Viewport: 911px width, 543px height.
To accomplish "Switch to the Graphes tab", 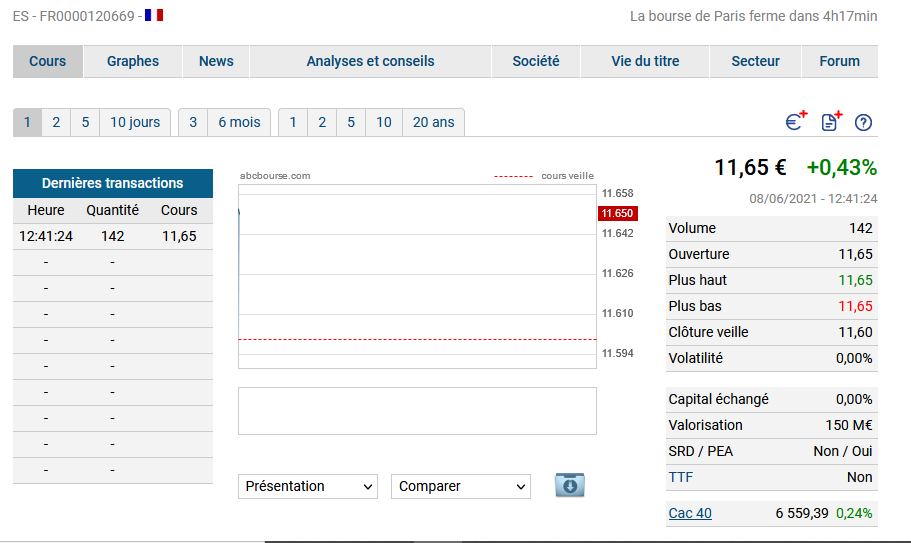I will point(132,61).
